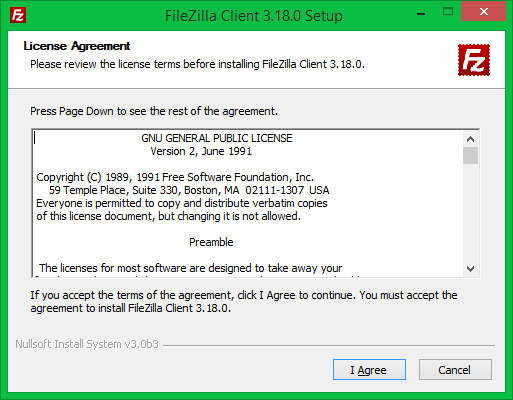Click the 59 Temple Place address line

pos(189,190)
